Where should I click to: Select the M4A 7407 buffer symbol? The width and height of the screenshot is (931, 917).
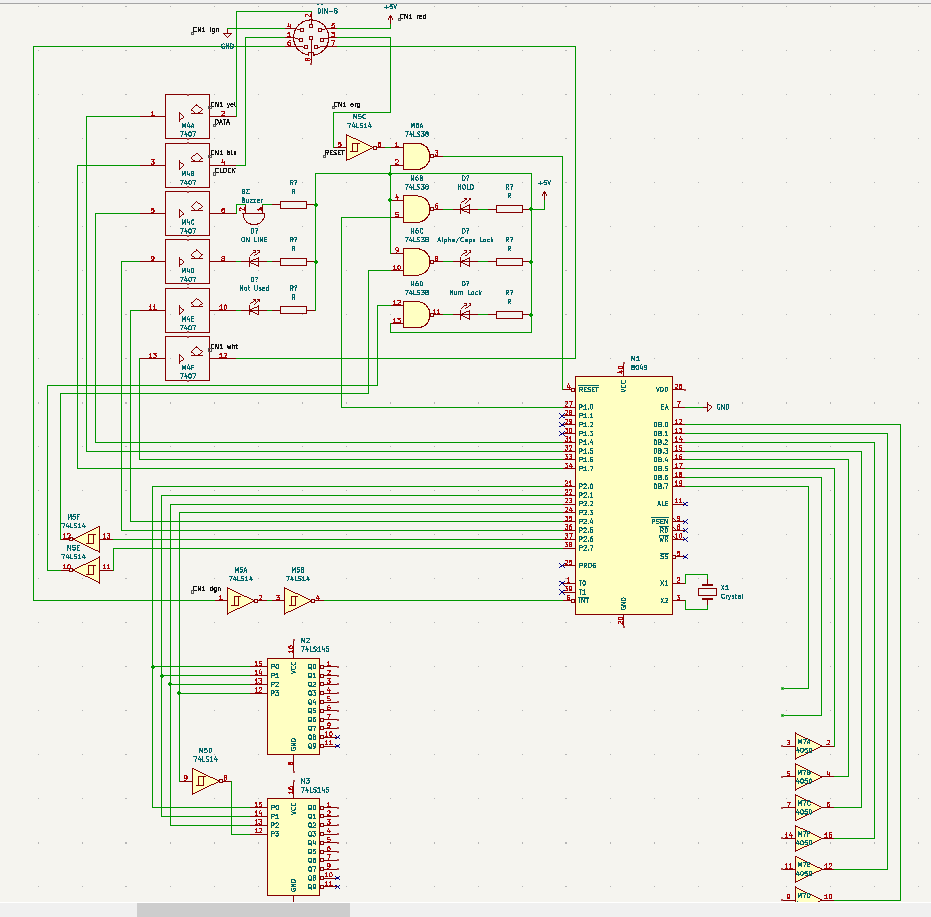click(187, 114)
